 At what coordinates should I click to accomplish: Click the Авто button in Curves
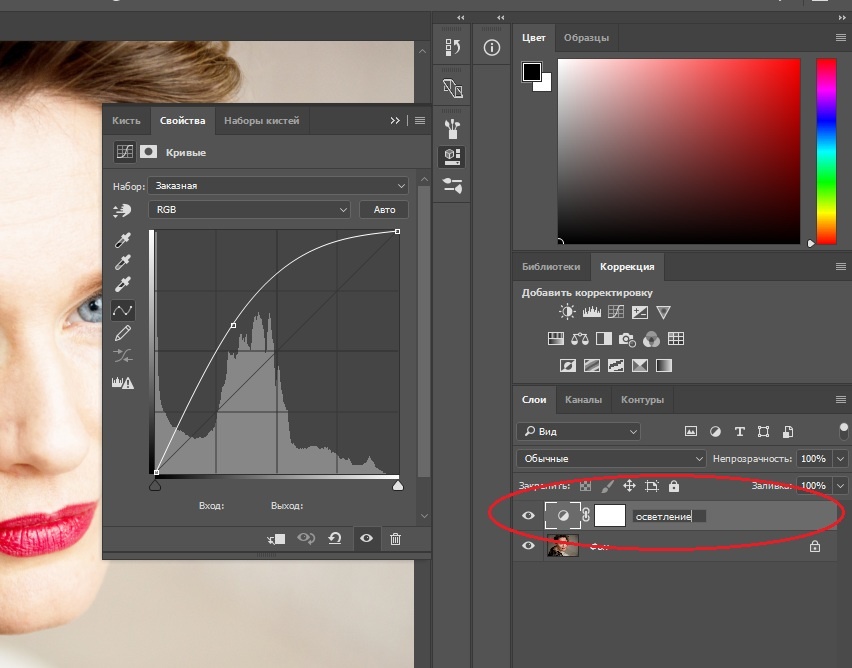pos(384,210)
